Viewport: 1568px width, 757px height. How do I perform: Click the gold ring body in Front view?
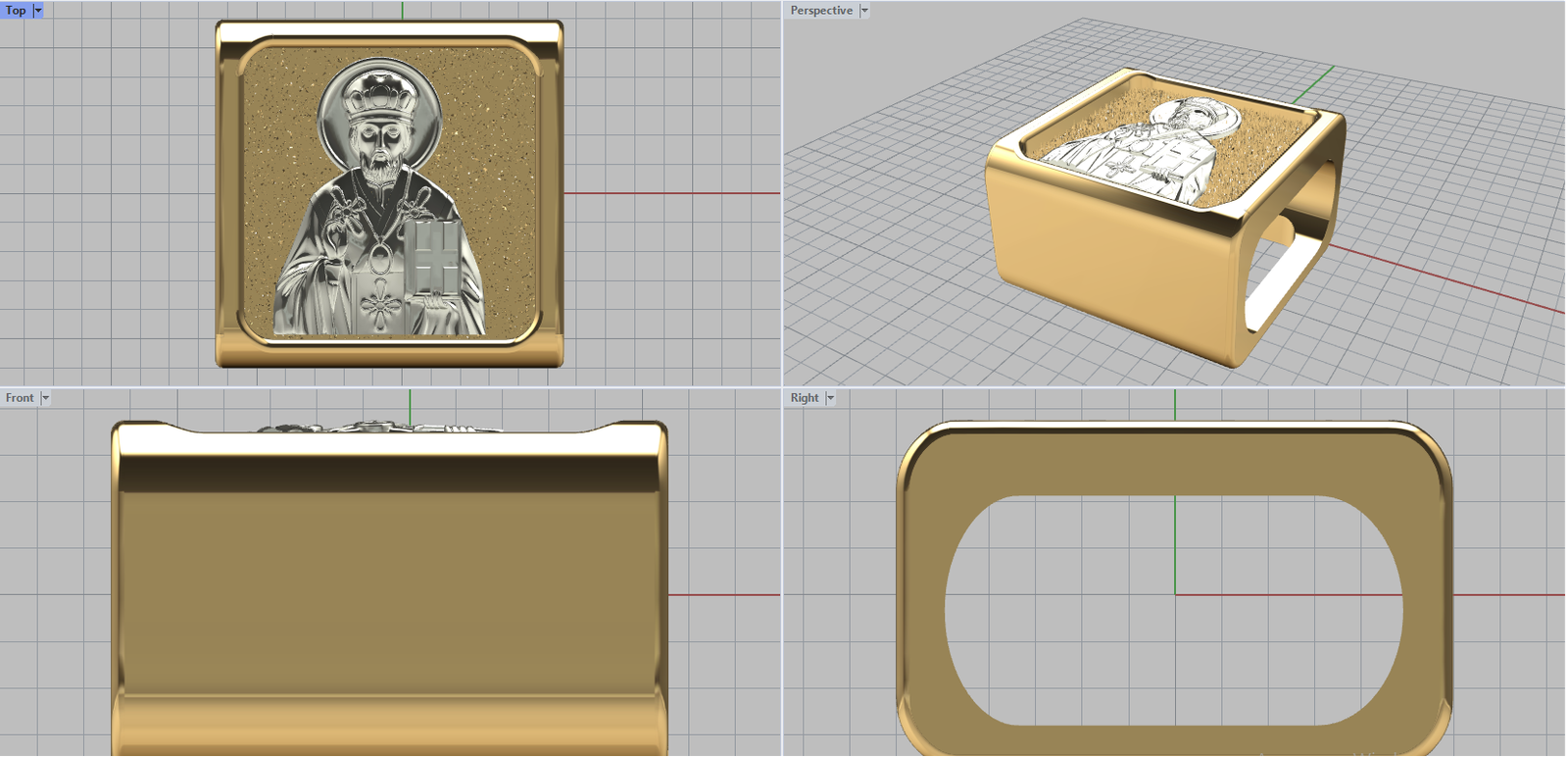[x=392, y=588]
